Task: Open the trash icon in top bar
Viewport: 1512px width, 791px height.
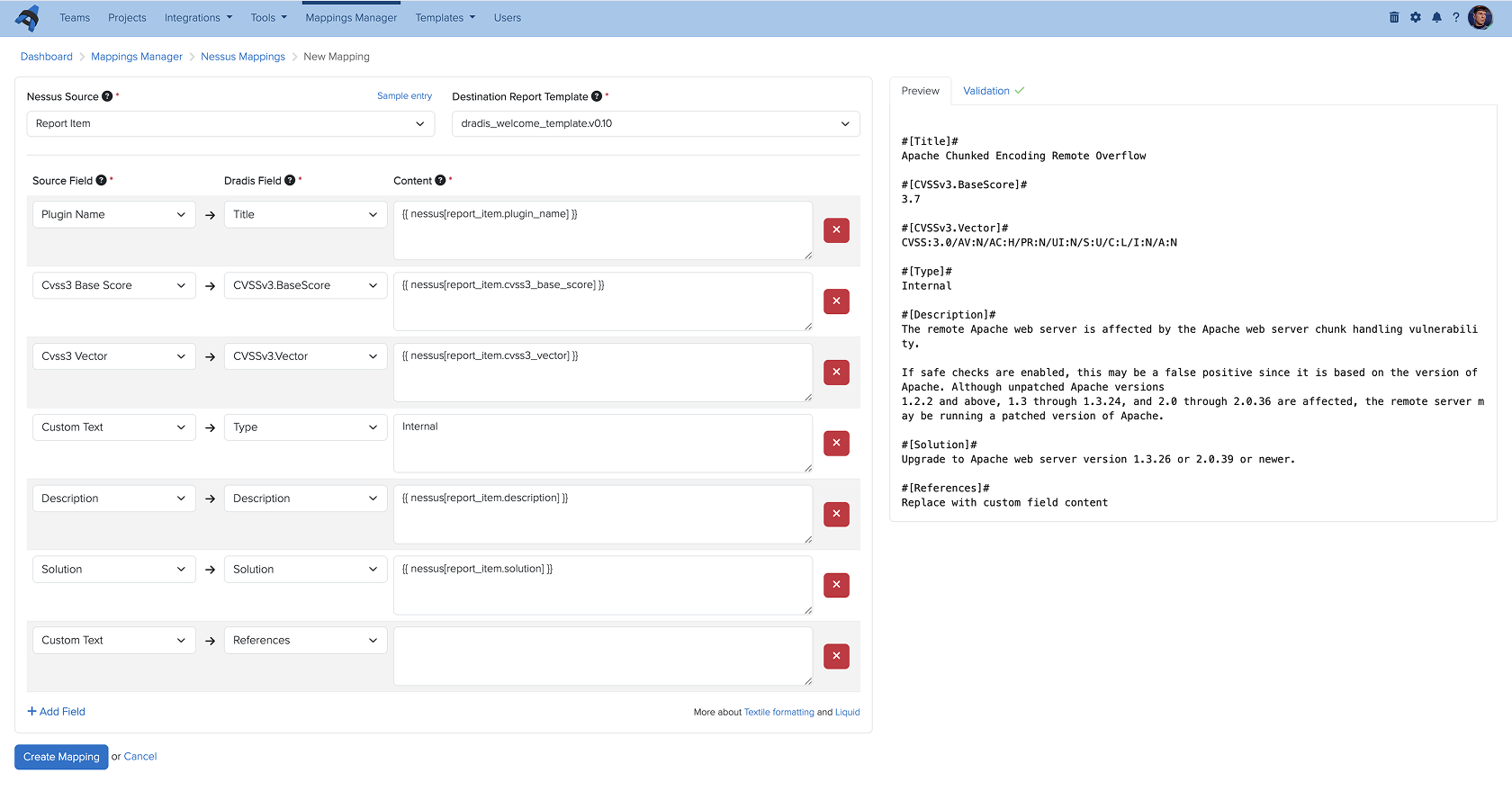Action: (x=1394, y=17)
